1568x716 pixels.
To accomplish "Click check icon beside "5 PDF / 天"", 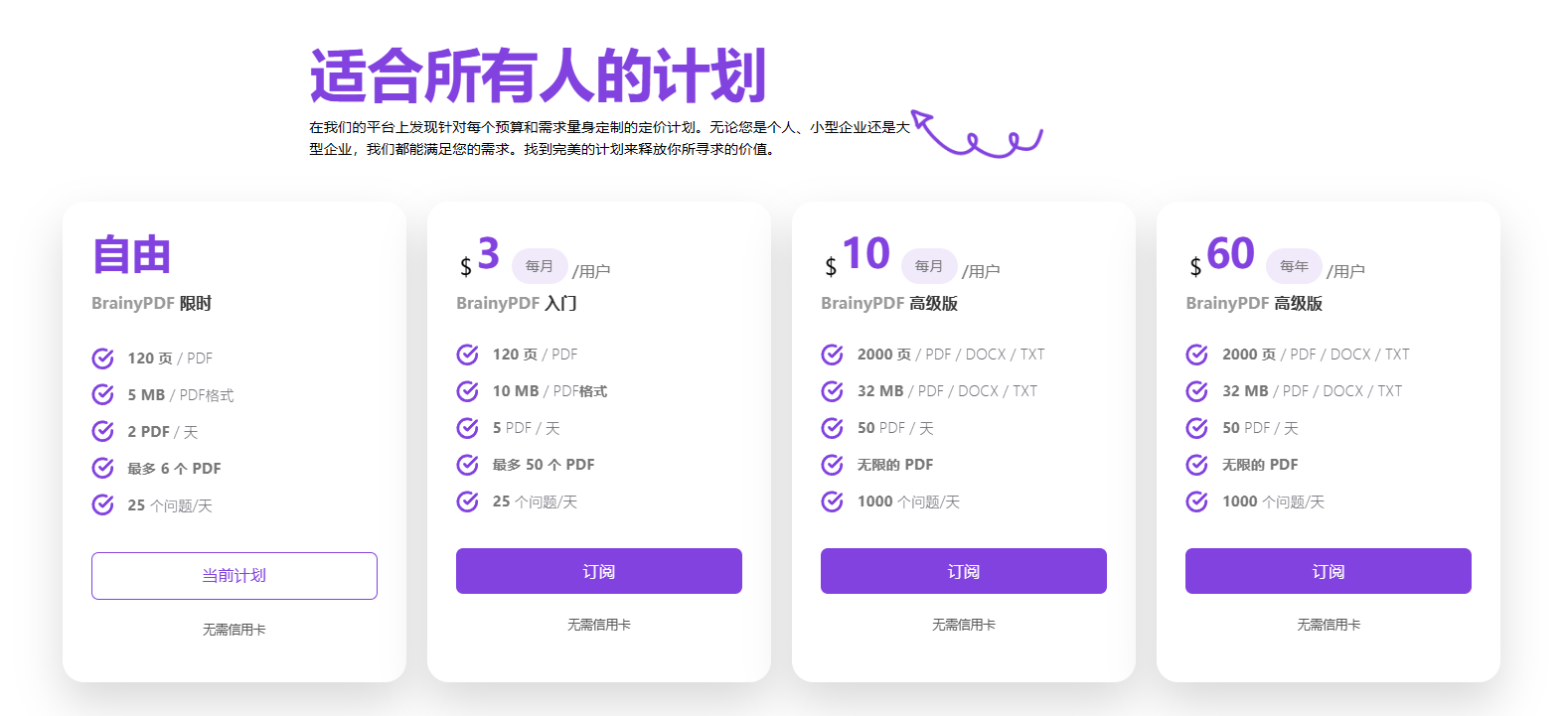I will click(468, 428).
